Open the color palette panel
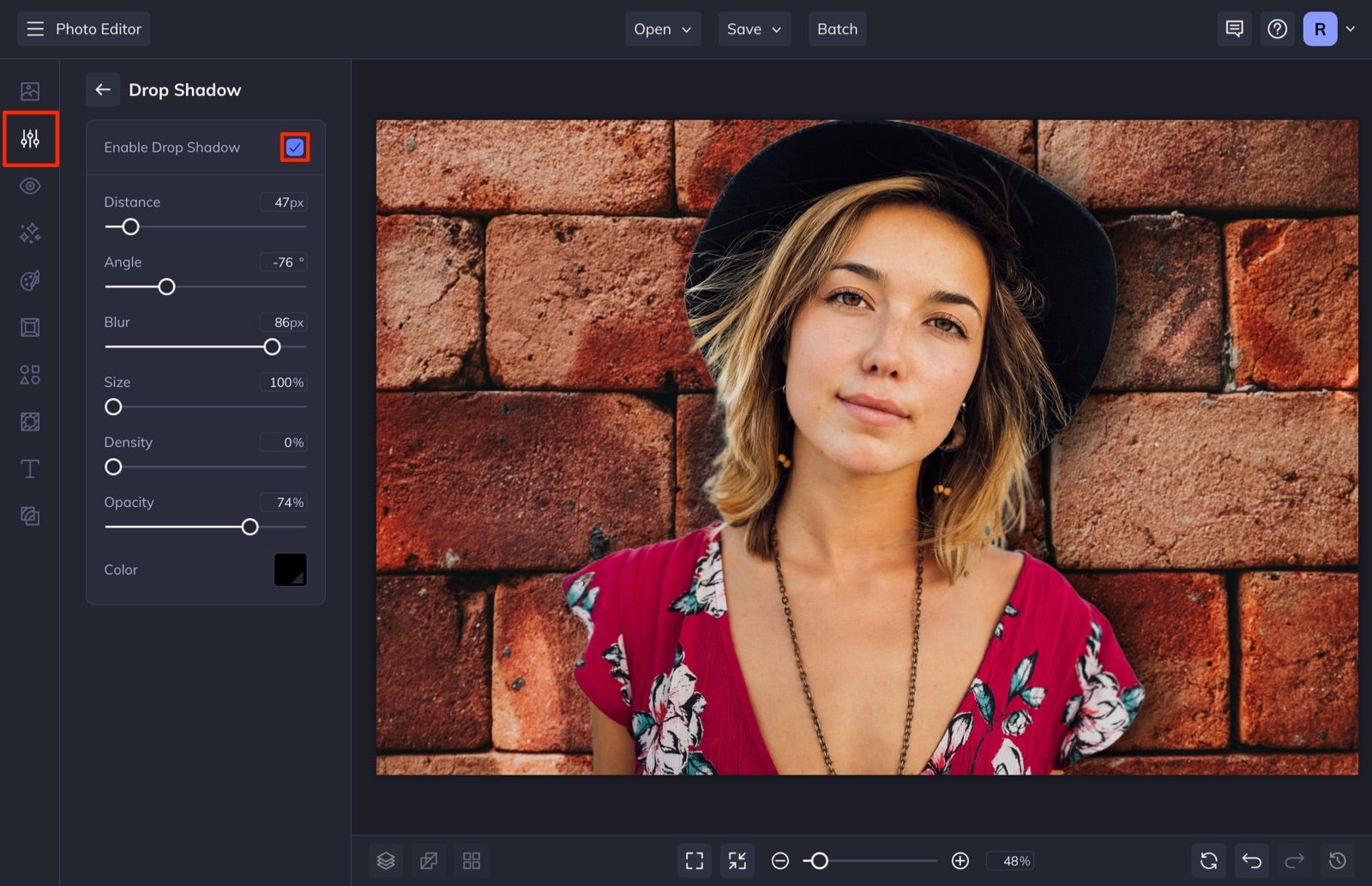 click(x=30, y=280)
